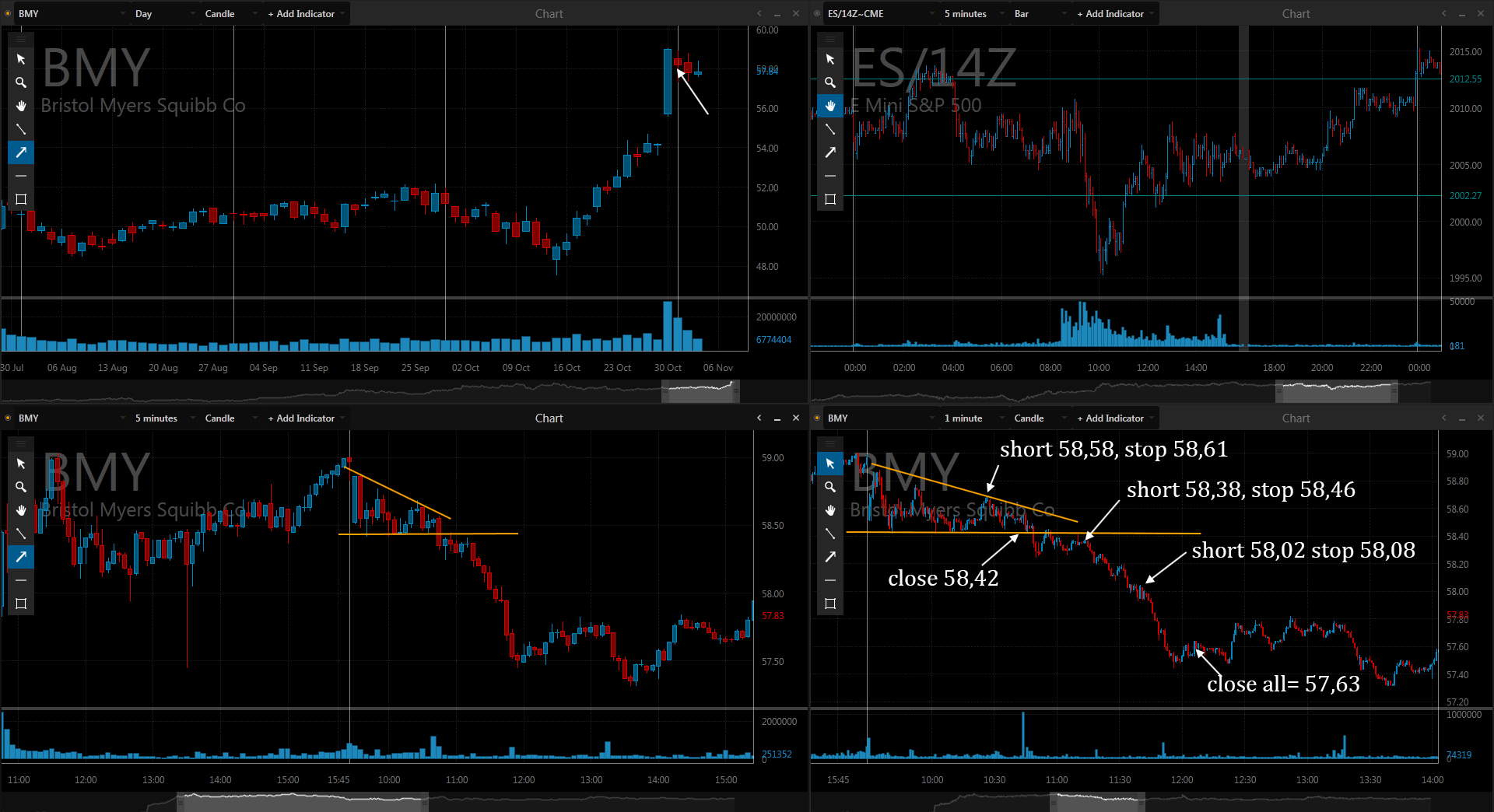Open the Day timeframe dropdown
Screen dimensions: 1494x812
point(165,14)
